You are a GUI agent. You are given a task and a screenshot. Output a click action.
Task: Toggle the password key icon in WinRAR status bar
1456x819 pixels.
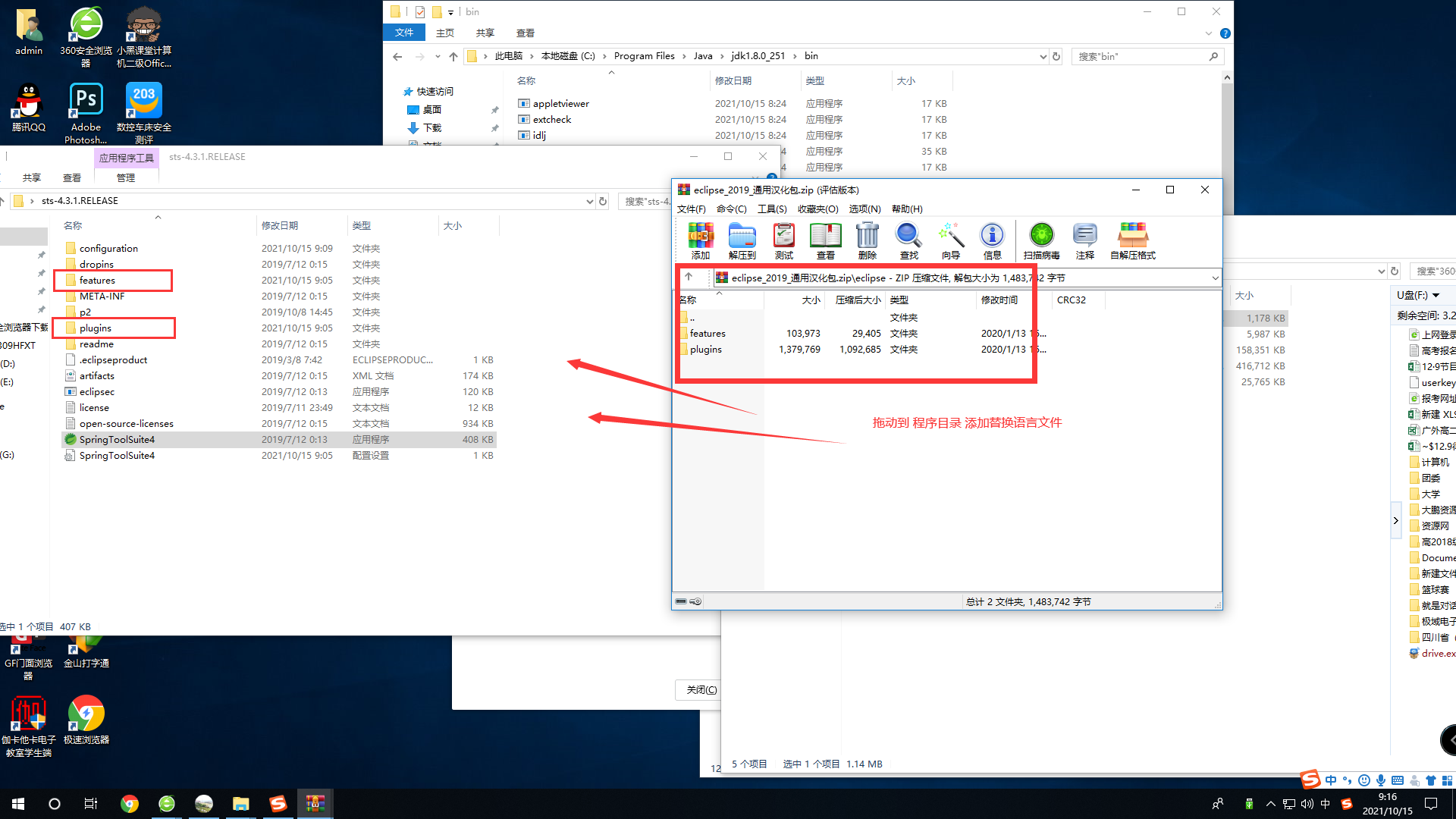(x=695, y=601)
